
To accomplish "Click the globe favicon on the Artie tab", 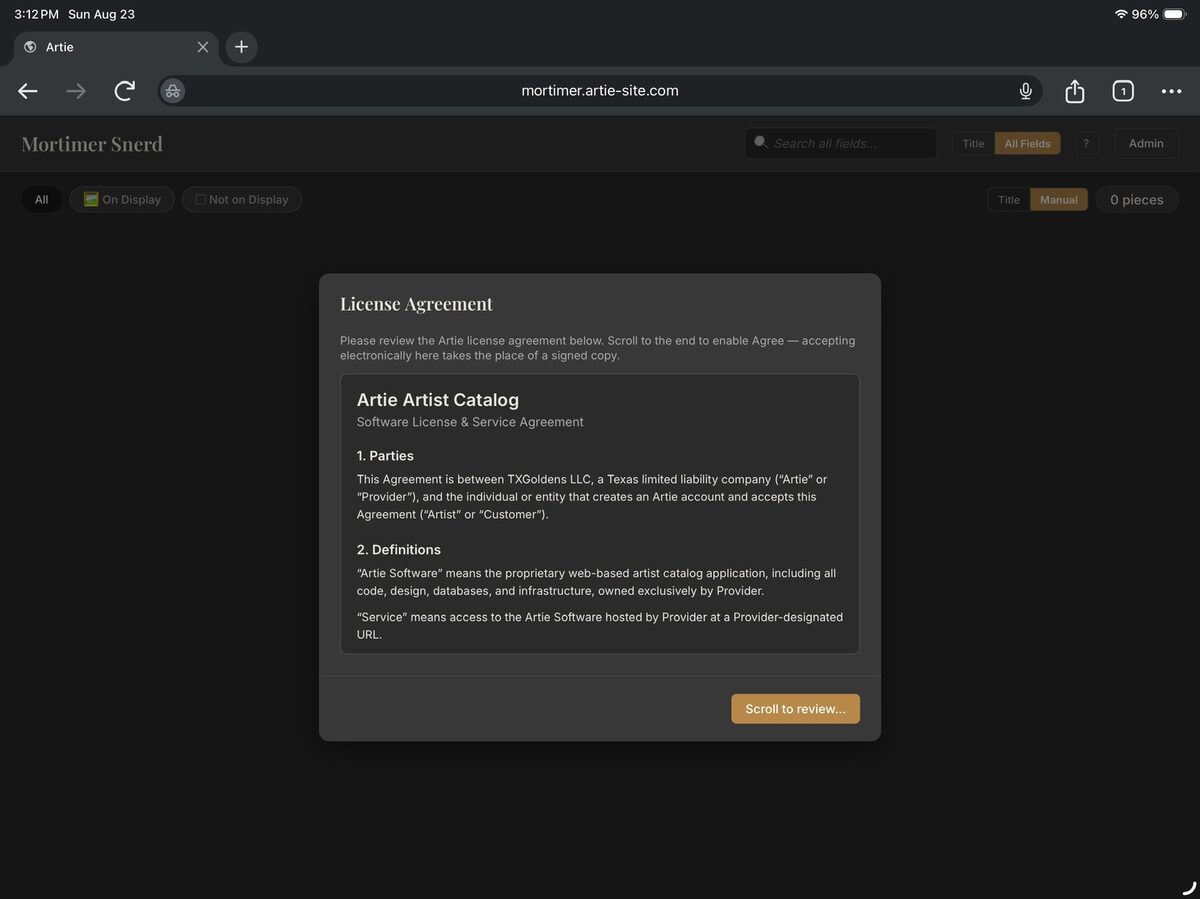I will [x=30, y=47].
